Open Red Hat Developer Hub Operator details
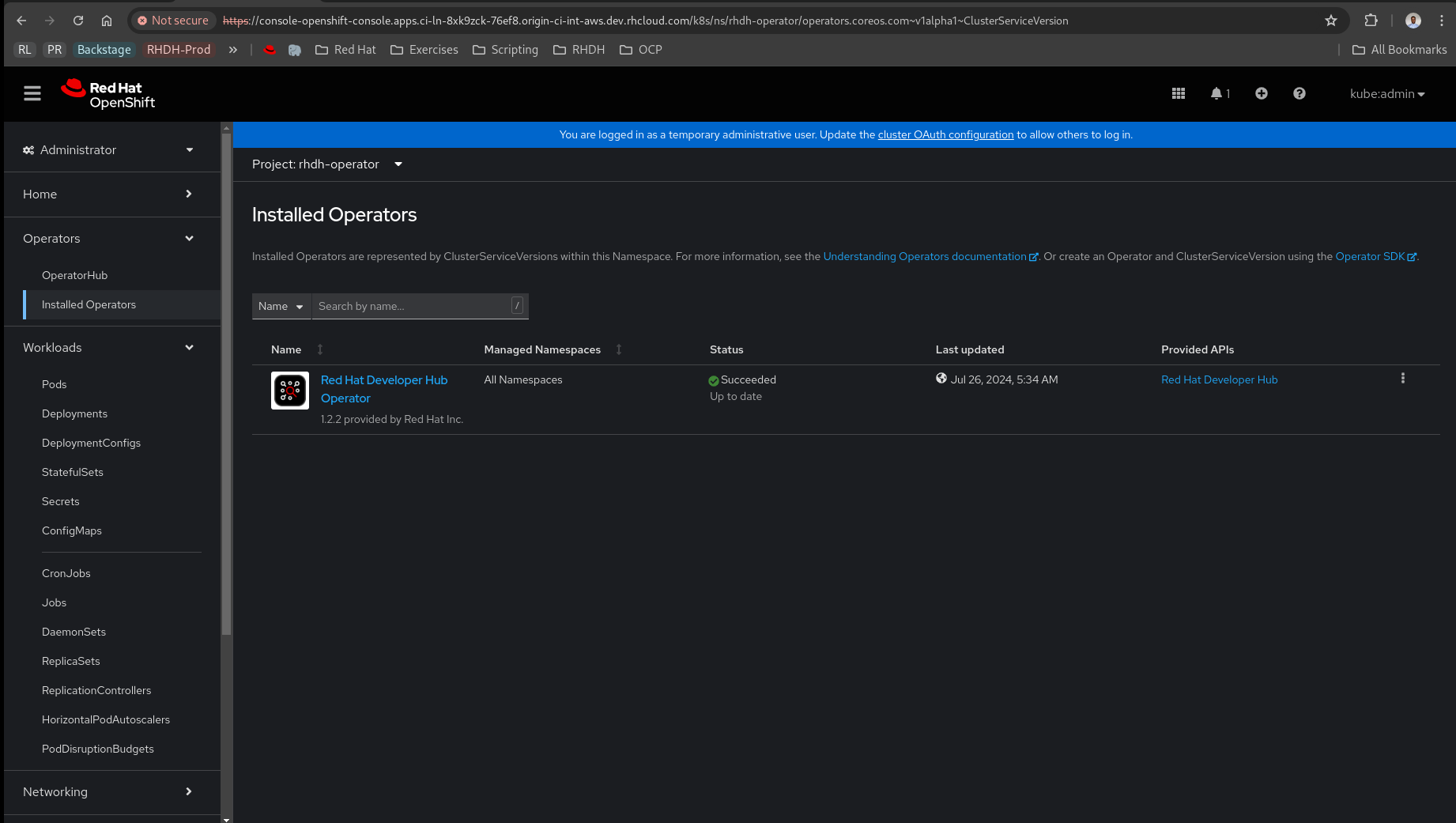This screenshot has height=823, width=1456. tap(384, 389)
